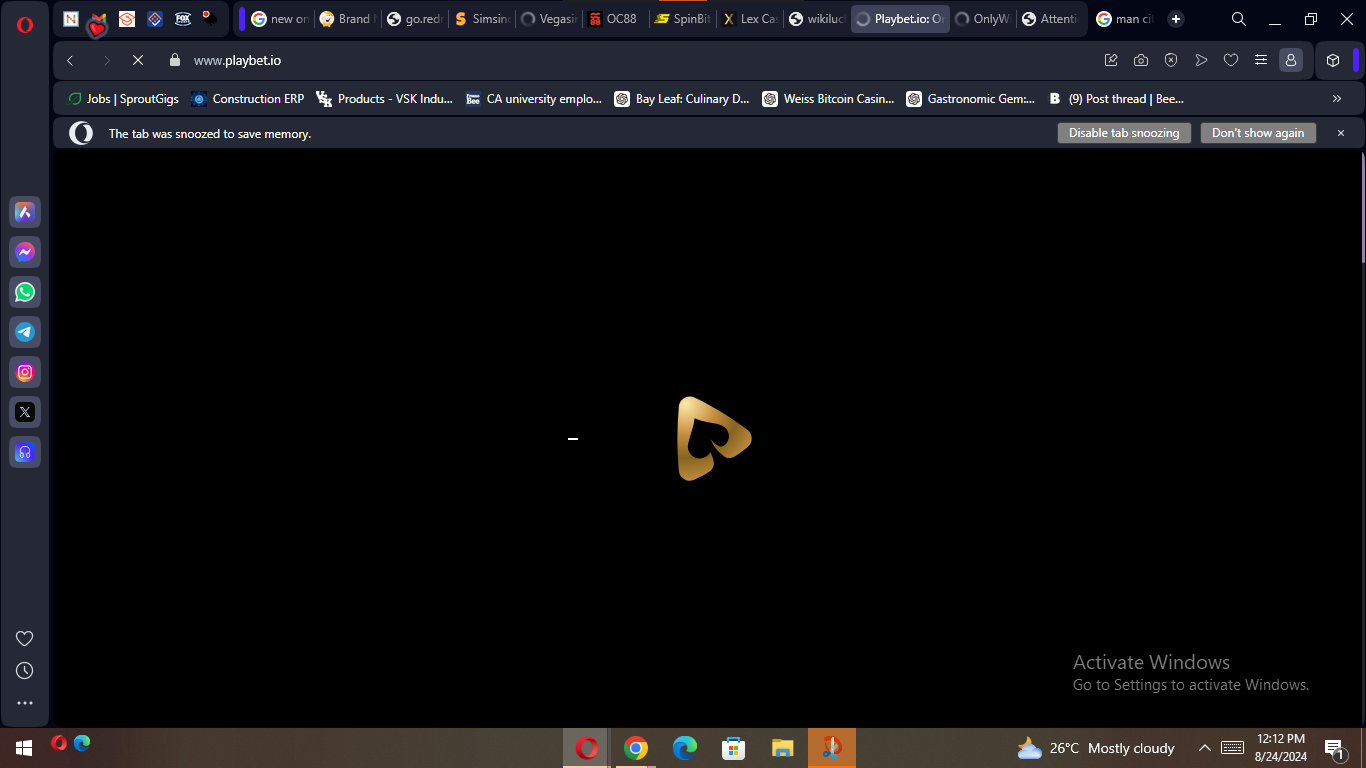Open the pinned spade icon tab

click(x=210, y=18)
